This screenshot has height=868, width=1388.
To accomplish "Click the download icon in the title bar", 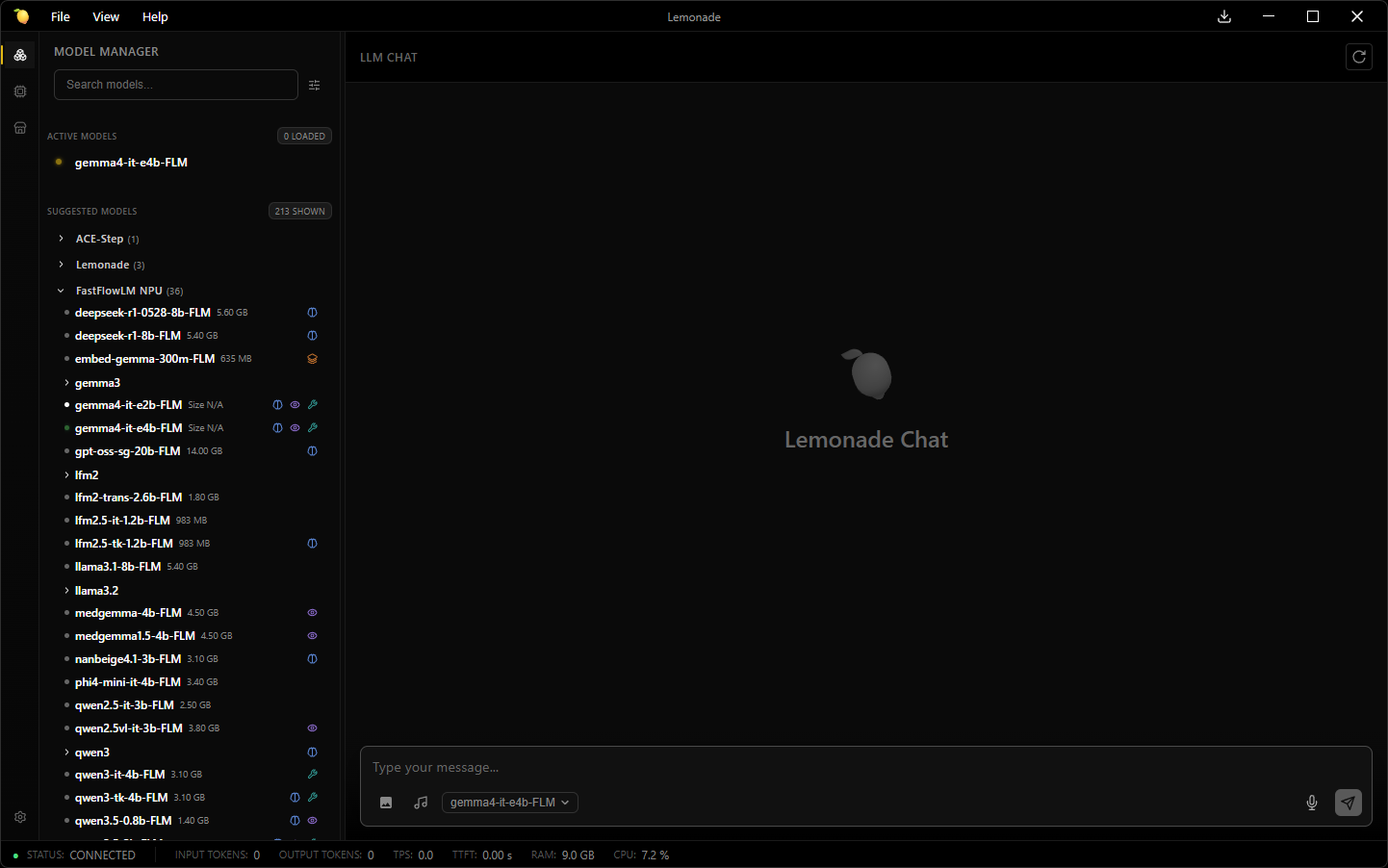I will (1224, 16).
